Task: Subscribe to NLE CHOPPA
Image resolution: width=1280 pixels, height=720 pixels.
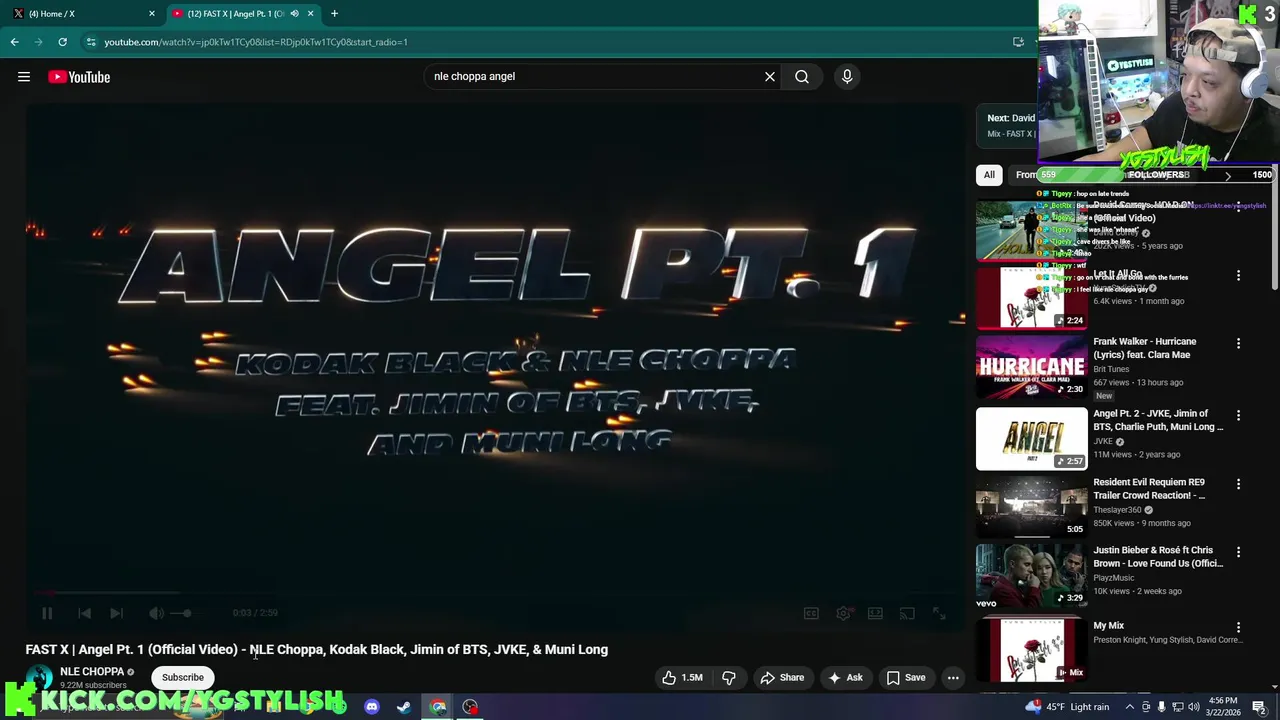Action: click(x=183, y=677)
